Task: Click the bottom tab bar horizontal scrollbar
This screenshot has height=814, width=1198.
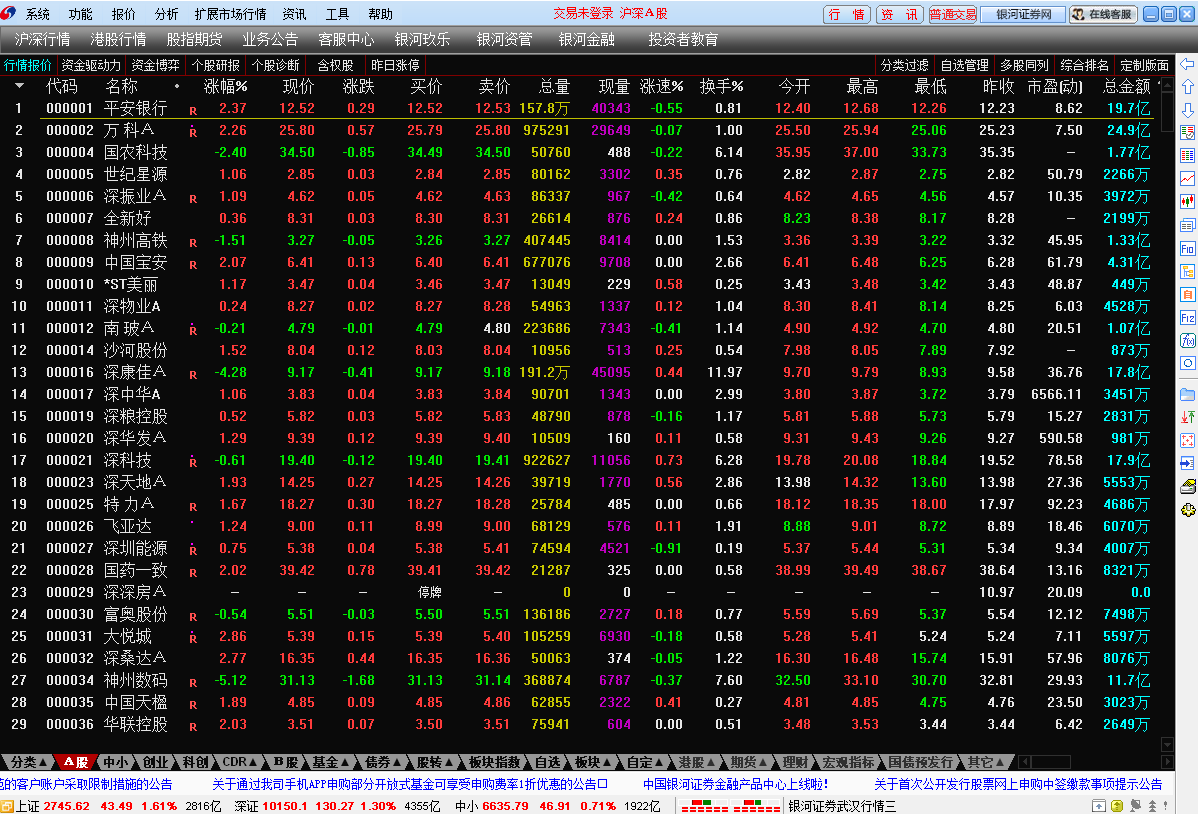Action: [1096, 762]
